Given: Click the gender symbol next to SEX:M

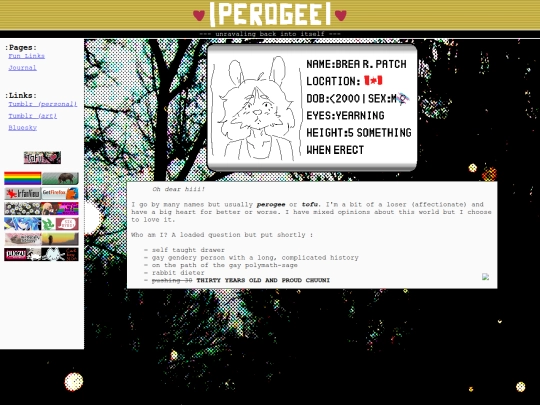Looking at the screenshot, I should coord(403,99).
